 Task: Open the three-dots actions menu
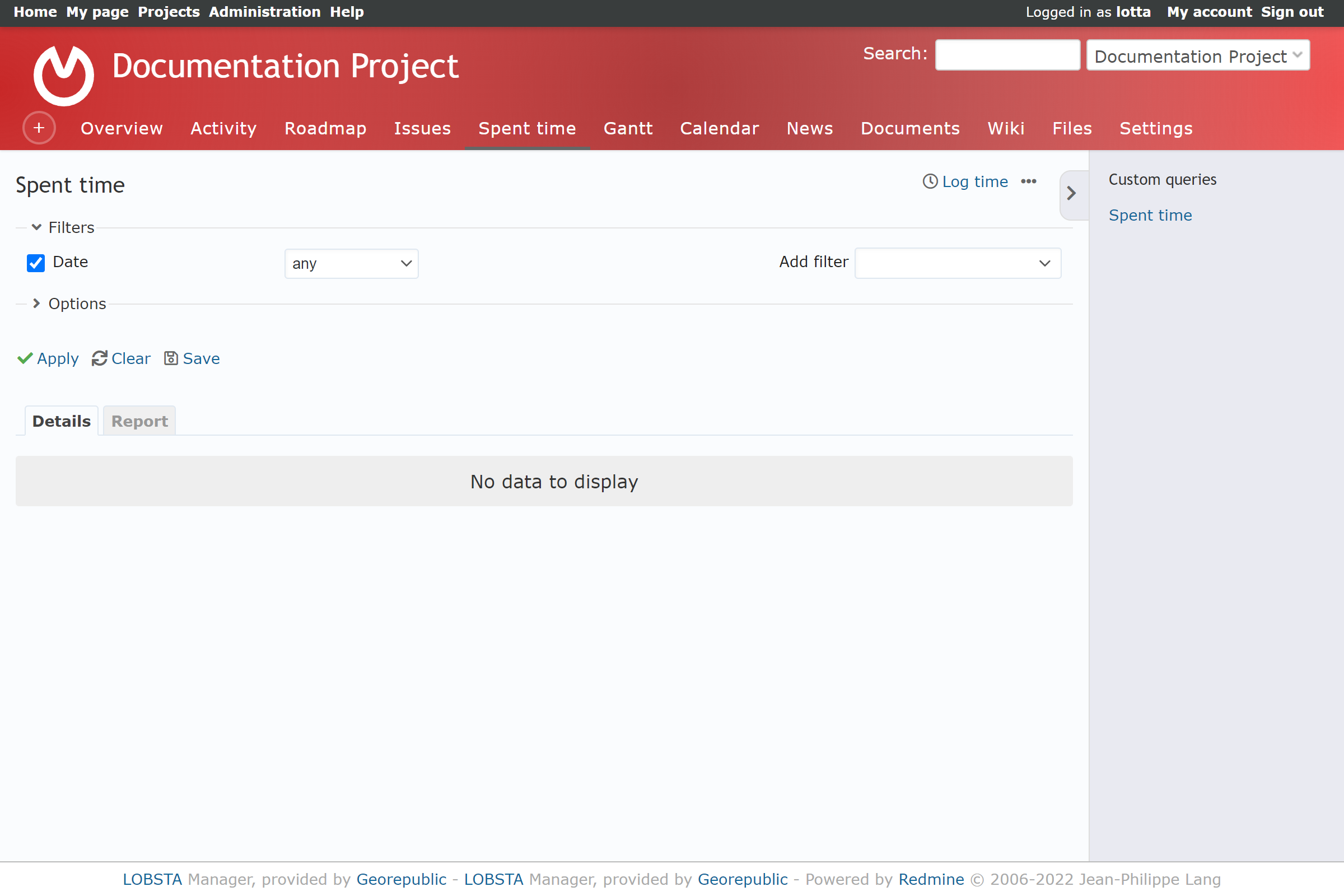coord(1029,181)
